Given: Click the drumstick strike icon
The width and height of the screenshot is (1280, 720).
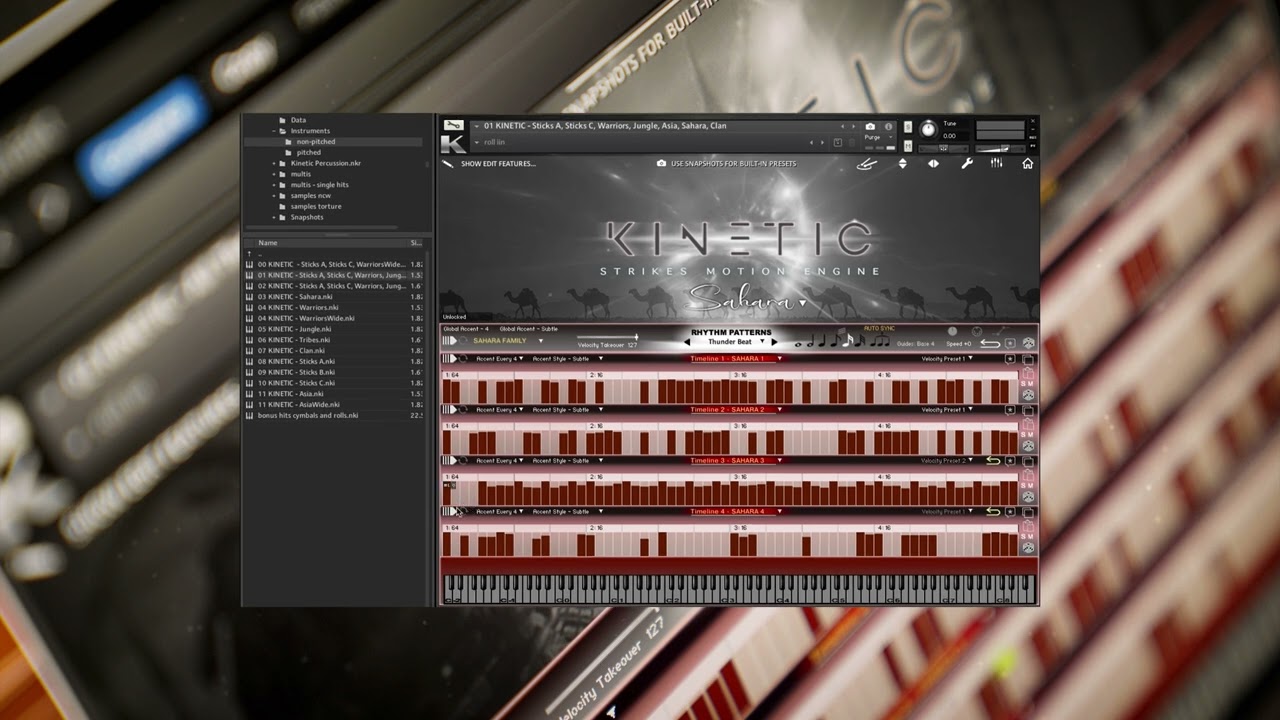Looking at the screenshot, I should pyautogui.click(x=866, y=164).
